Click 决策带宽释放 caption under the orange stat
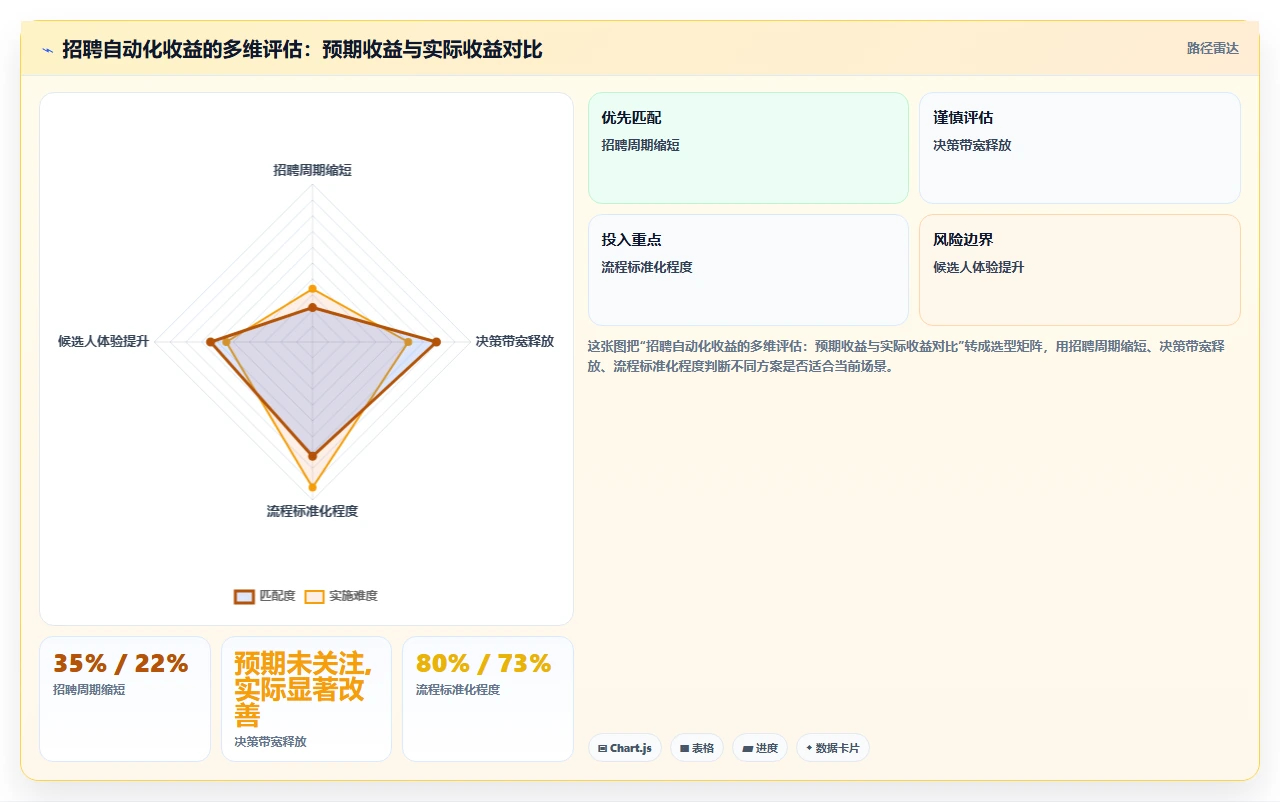 click(x=271, y=742)
